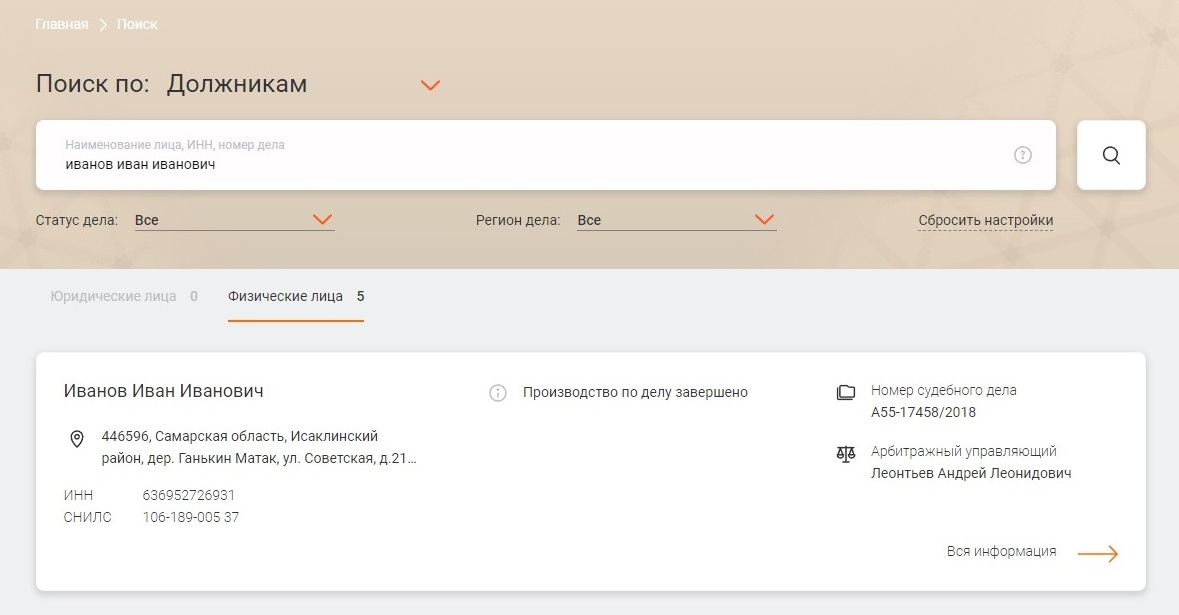Switch to the Юридические лица tab
Screen dimensions: 1179x615
pos(124,296)
